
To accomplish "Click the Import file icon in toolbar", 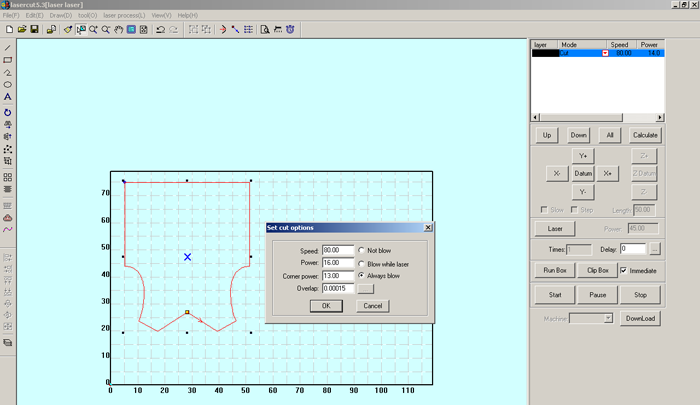I will click(x=51, y=29).
